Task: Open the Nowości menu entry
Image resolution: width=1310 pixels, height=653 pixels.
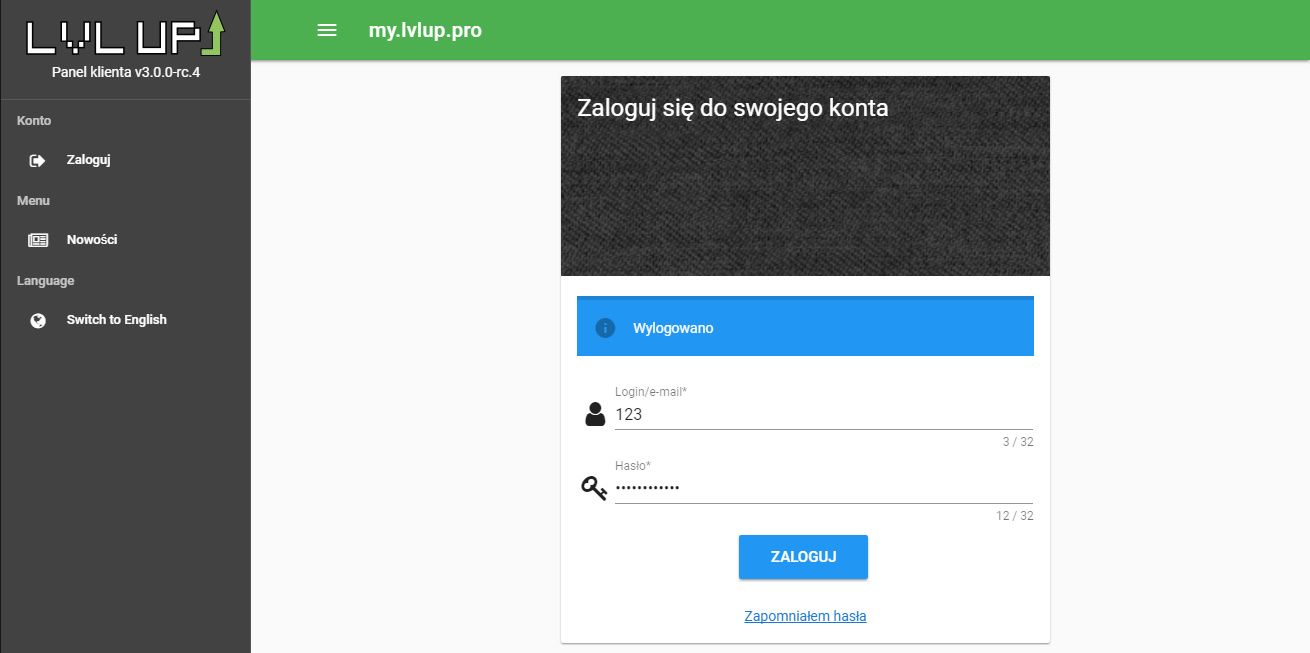Action: pos(92,240)
